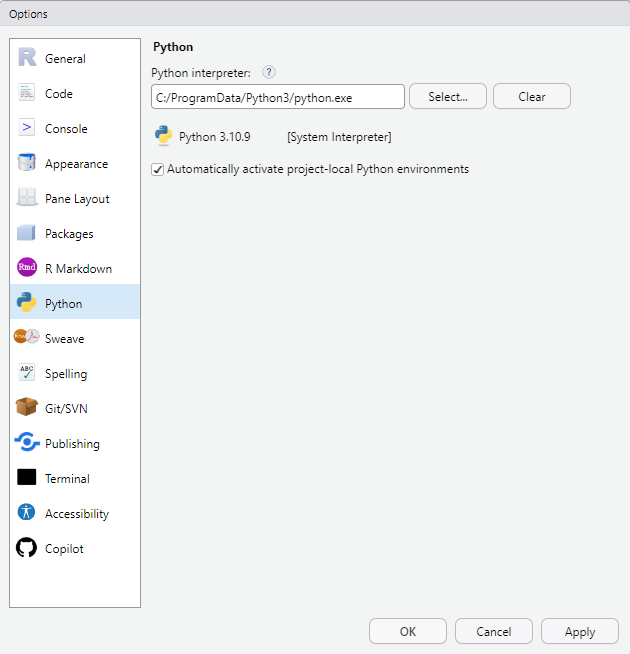Click the Python logo in the sidebar
Screen dimensions: 630x654
(x=26, y=302)
